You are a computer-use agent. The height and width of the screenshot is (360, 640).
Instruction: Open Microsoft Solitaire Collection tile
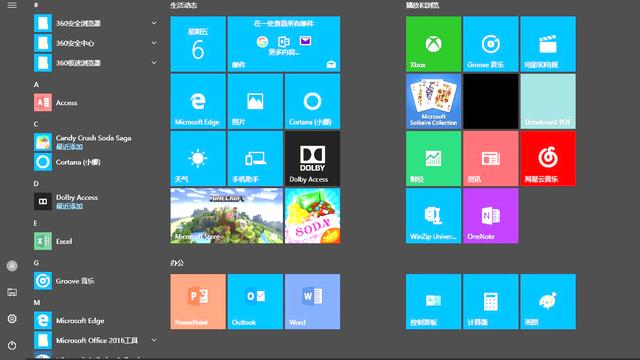tap(433, 101)
